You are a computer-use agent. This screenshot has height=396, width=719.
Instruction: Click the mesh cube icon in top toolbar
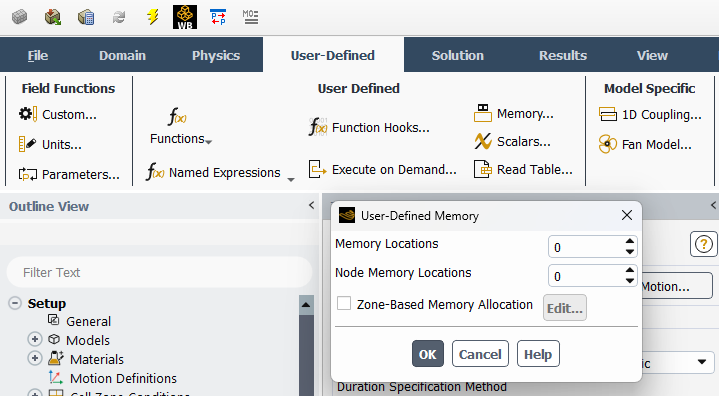(x=19, y=17)
